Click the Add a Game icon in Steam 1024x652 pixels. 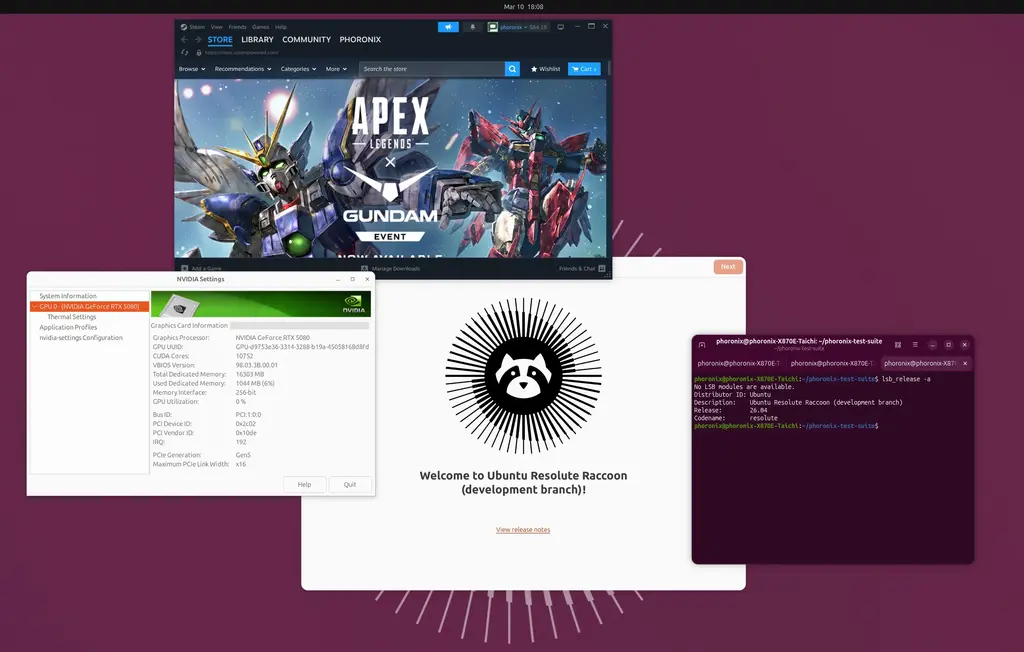tap(184, 268)
